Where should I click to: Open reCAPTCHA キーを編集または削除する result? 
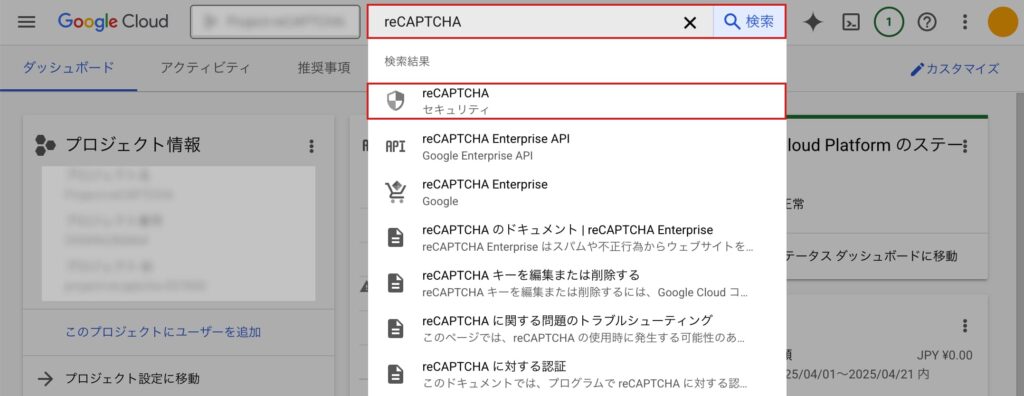pos(577,283)
